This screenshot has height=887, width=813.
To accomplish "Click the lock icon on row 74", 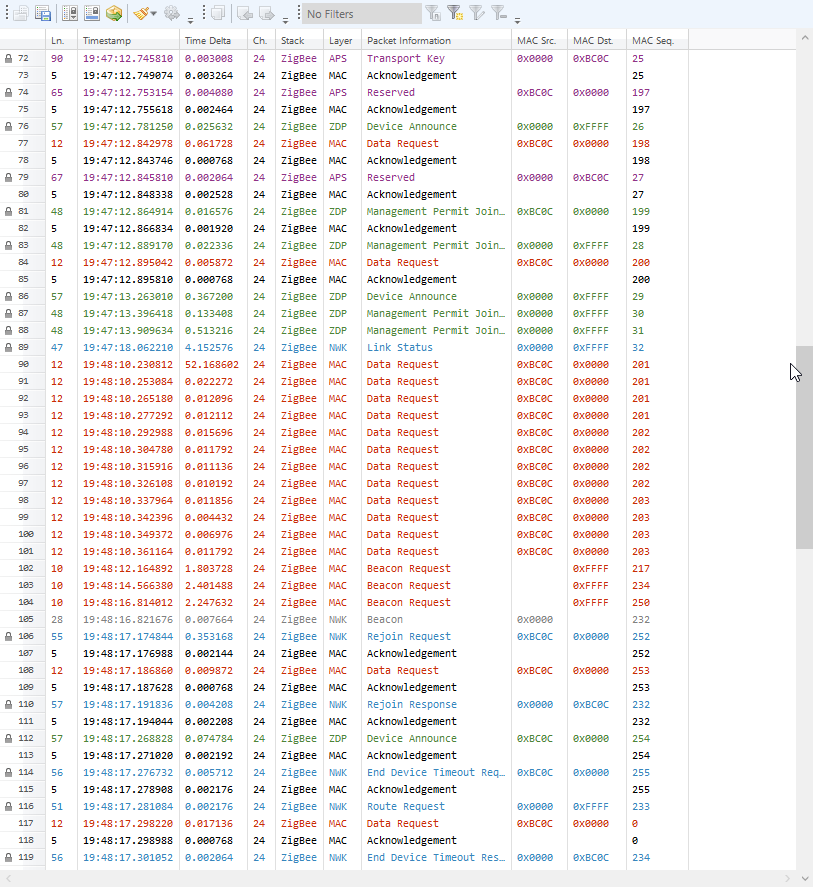I will 8,92.
